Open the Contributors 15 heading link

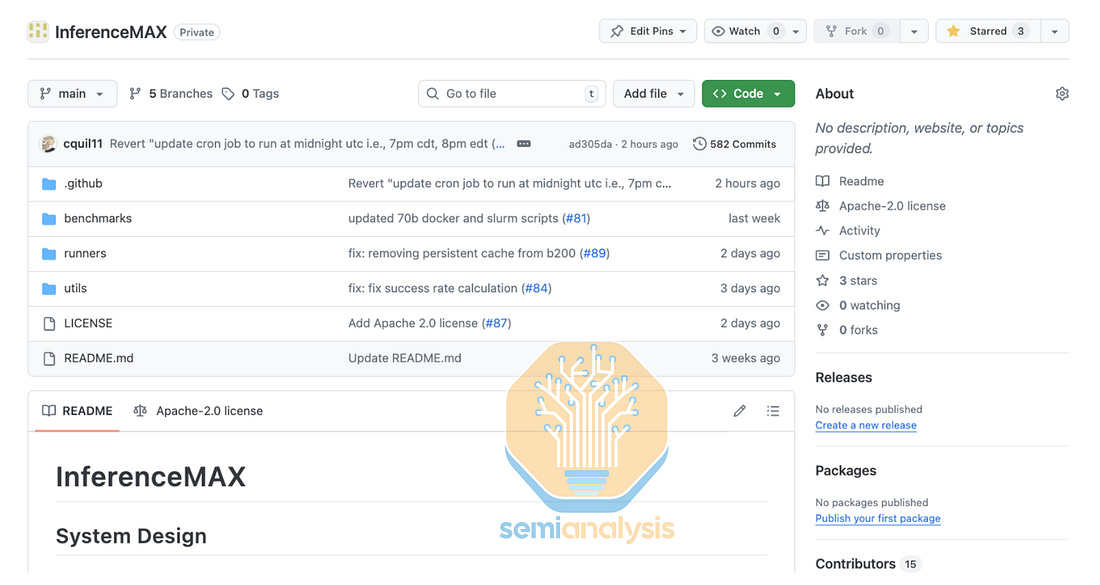868,564
